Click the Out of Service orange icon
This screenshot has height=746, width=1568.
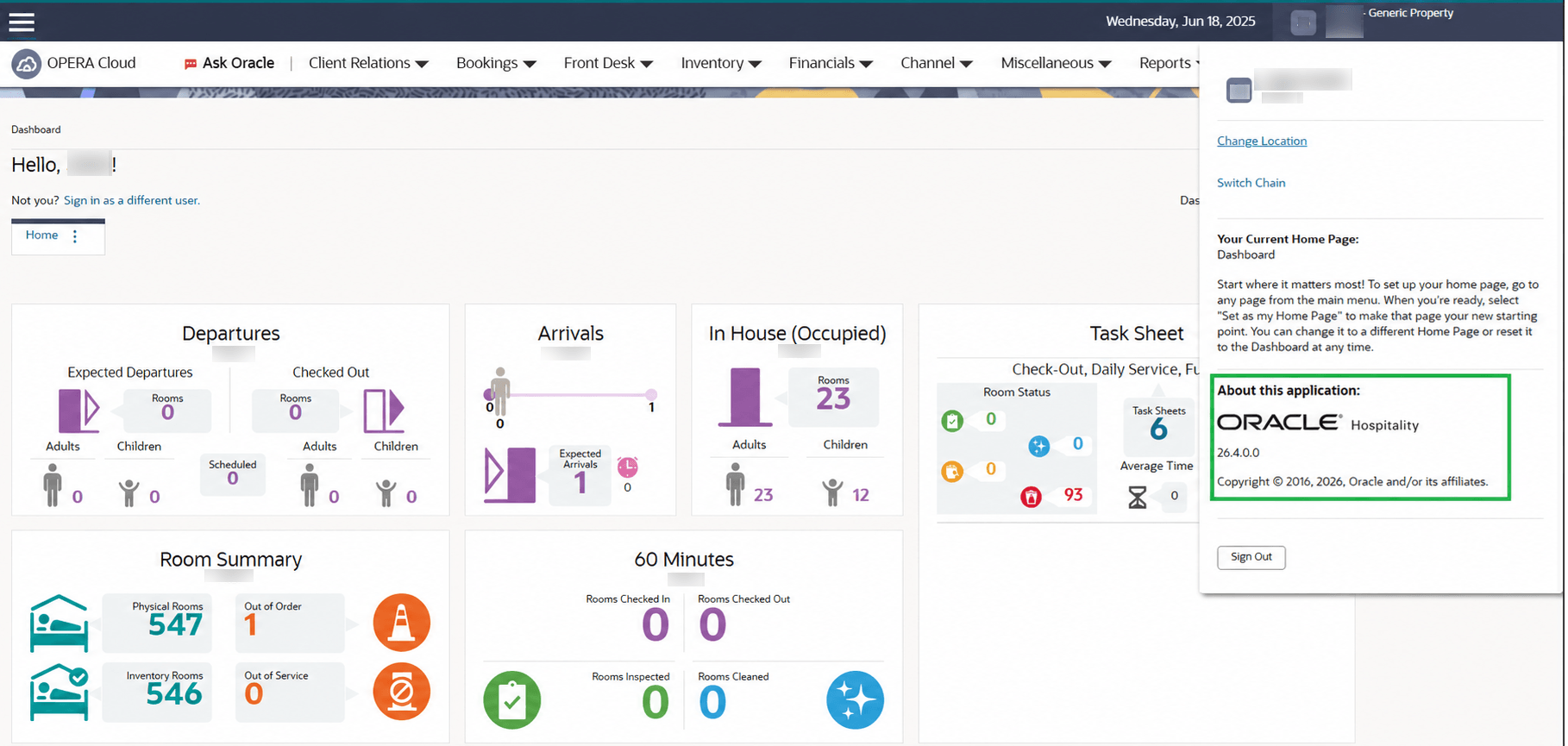click(402, 692)
